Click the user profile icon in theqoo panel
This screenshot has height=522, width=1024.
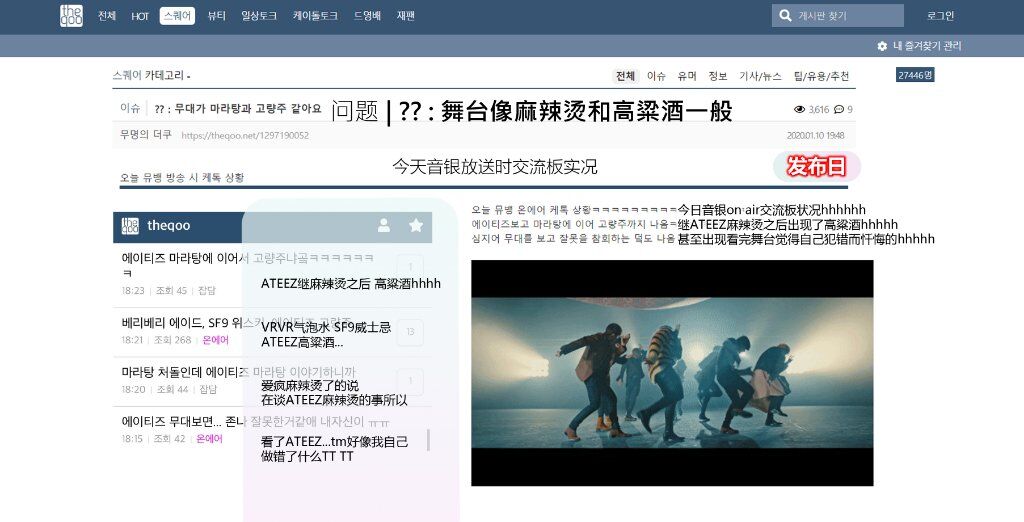click(x=384, y=225)
